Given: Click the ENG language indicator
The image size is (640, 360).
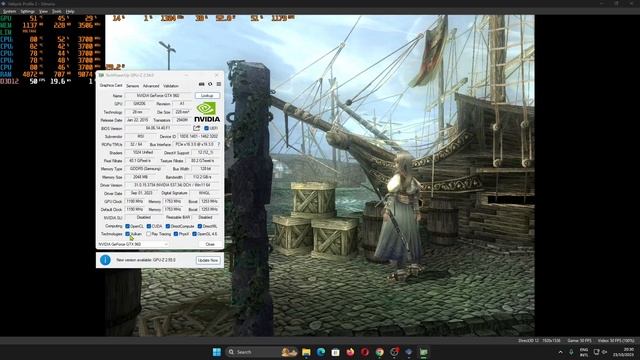Looking at the screenshot, I should (x=584, y=352).
